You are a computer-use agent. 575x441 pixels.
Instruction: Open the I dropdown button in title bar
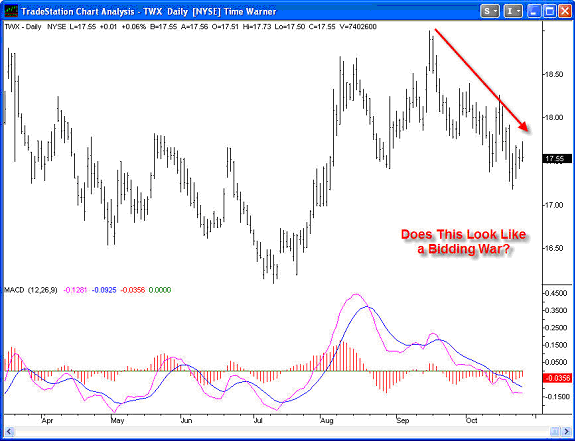click(x=512, y=11)
